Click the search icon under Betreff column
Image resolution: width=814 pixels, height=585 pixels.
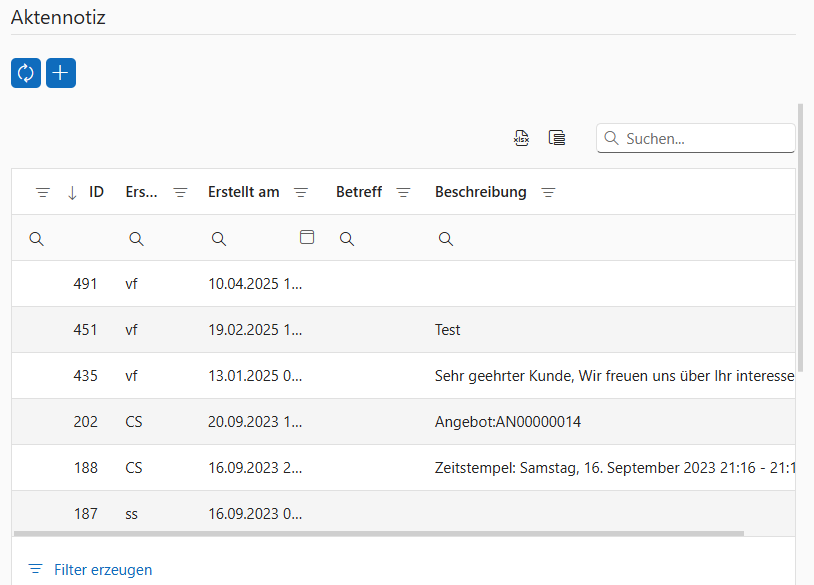(x=347, y=239)
